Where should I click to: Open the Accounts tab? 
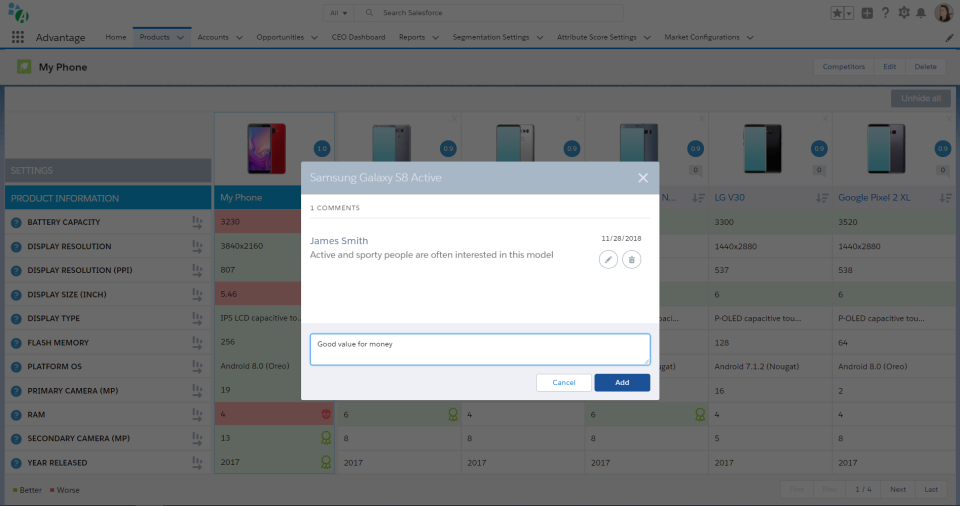[213, 37]
